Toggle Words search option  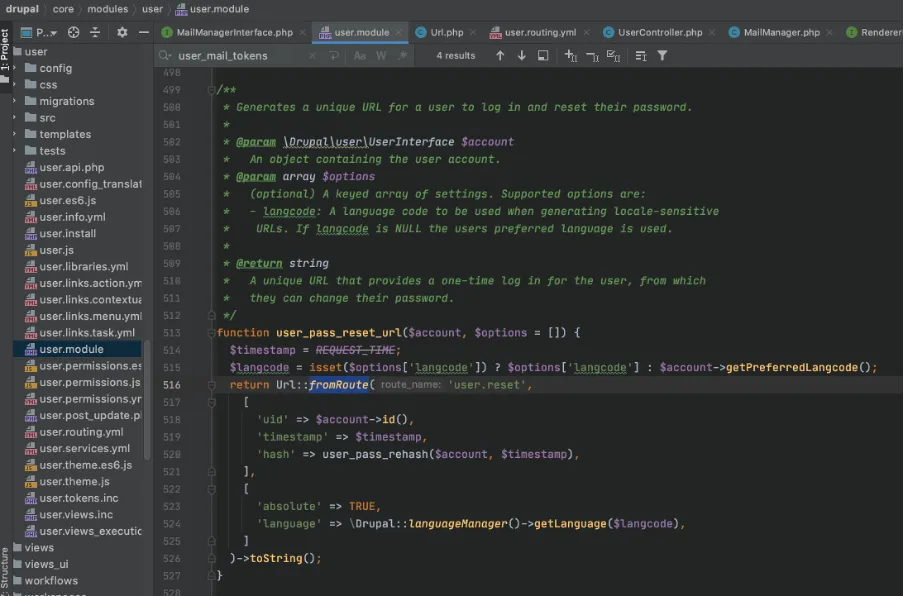[x=381, y=56]
